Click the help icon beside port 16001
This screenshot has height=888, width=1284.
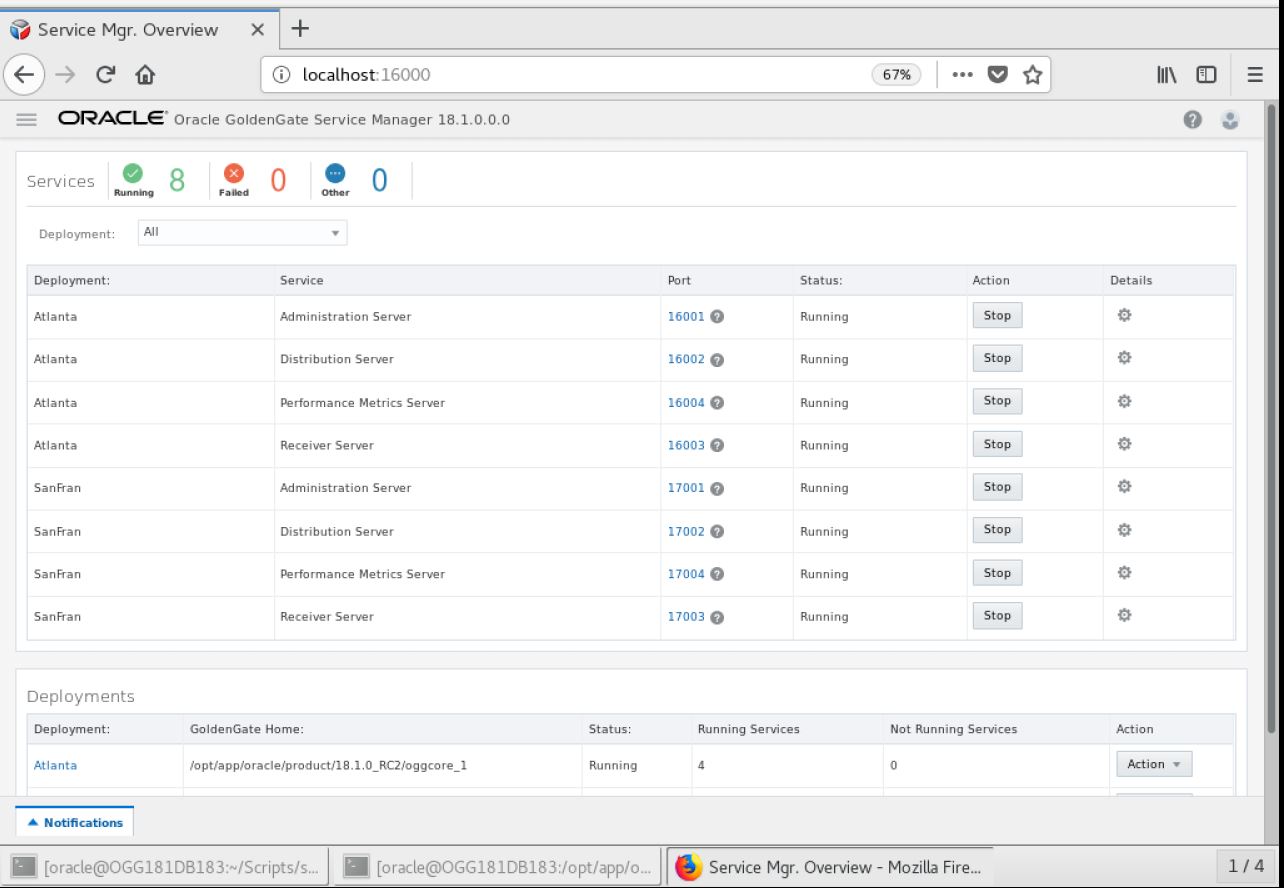[717, 317]
